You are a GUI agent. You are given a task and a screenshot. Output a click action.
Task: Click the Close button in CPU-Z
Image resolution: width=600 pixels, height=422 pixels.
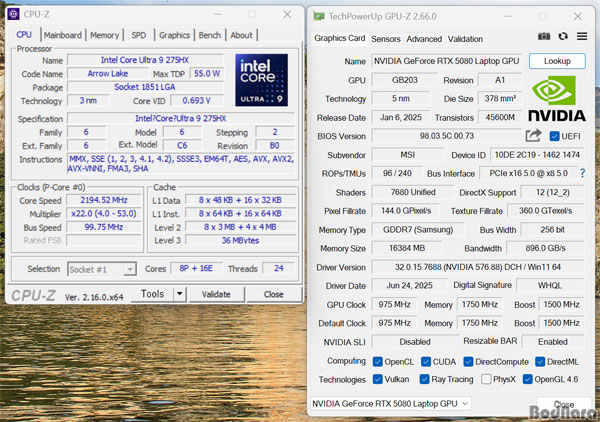click(x=274, y=294)
